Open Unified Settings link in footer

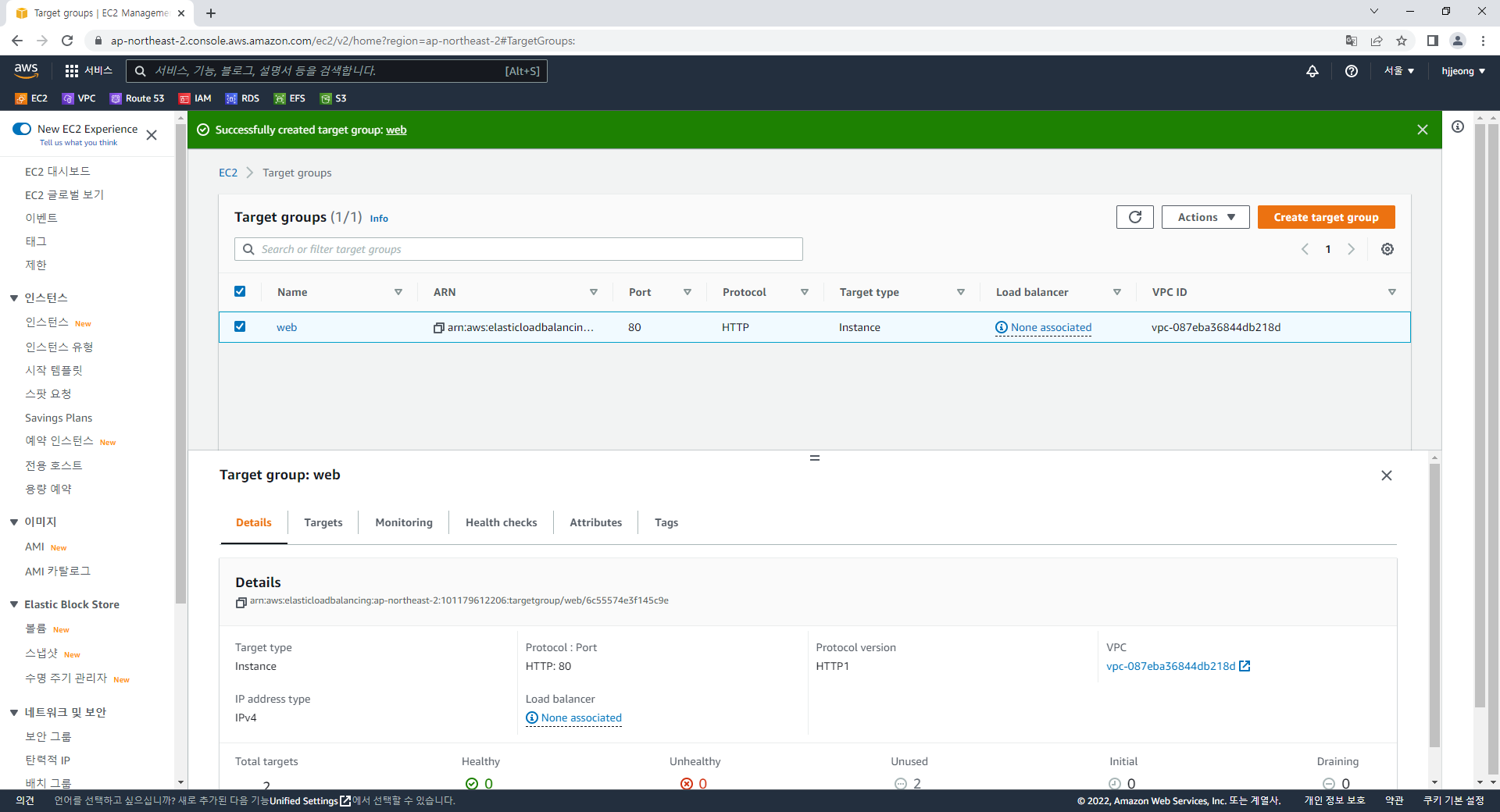309,800
